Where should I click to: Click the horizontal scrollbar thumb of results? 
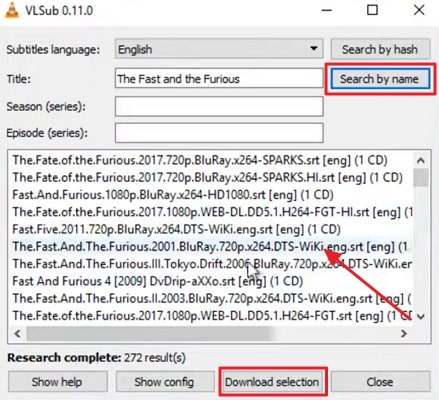pyautogui.click(x=150, y=333)
